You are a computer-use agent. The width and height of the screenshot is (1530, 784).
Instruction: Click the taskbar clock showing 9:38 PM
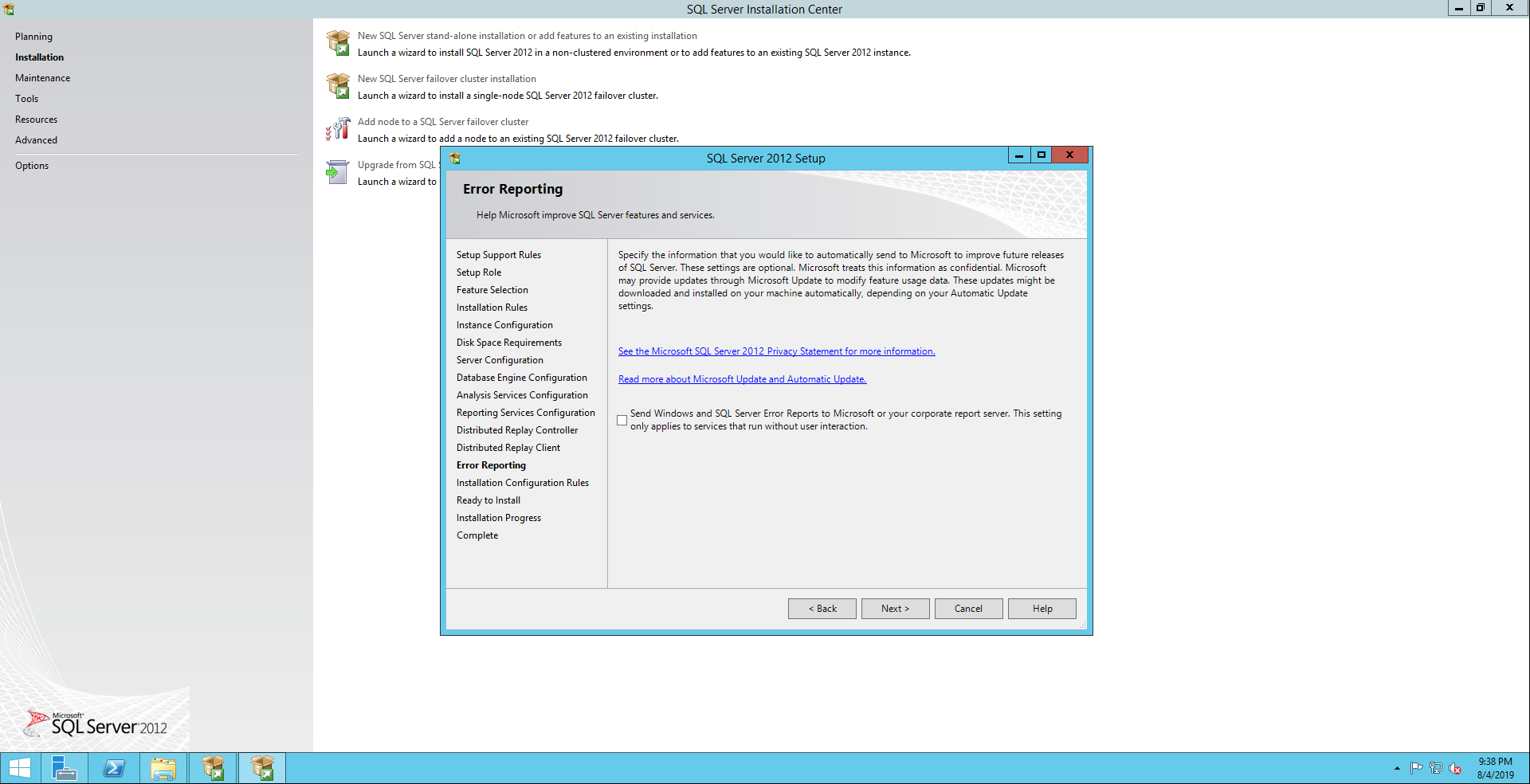(x=1495, y=768)
